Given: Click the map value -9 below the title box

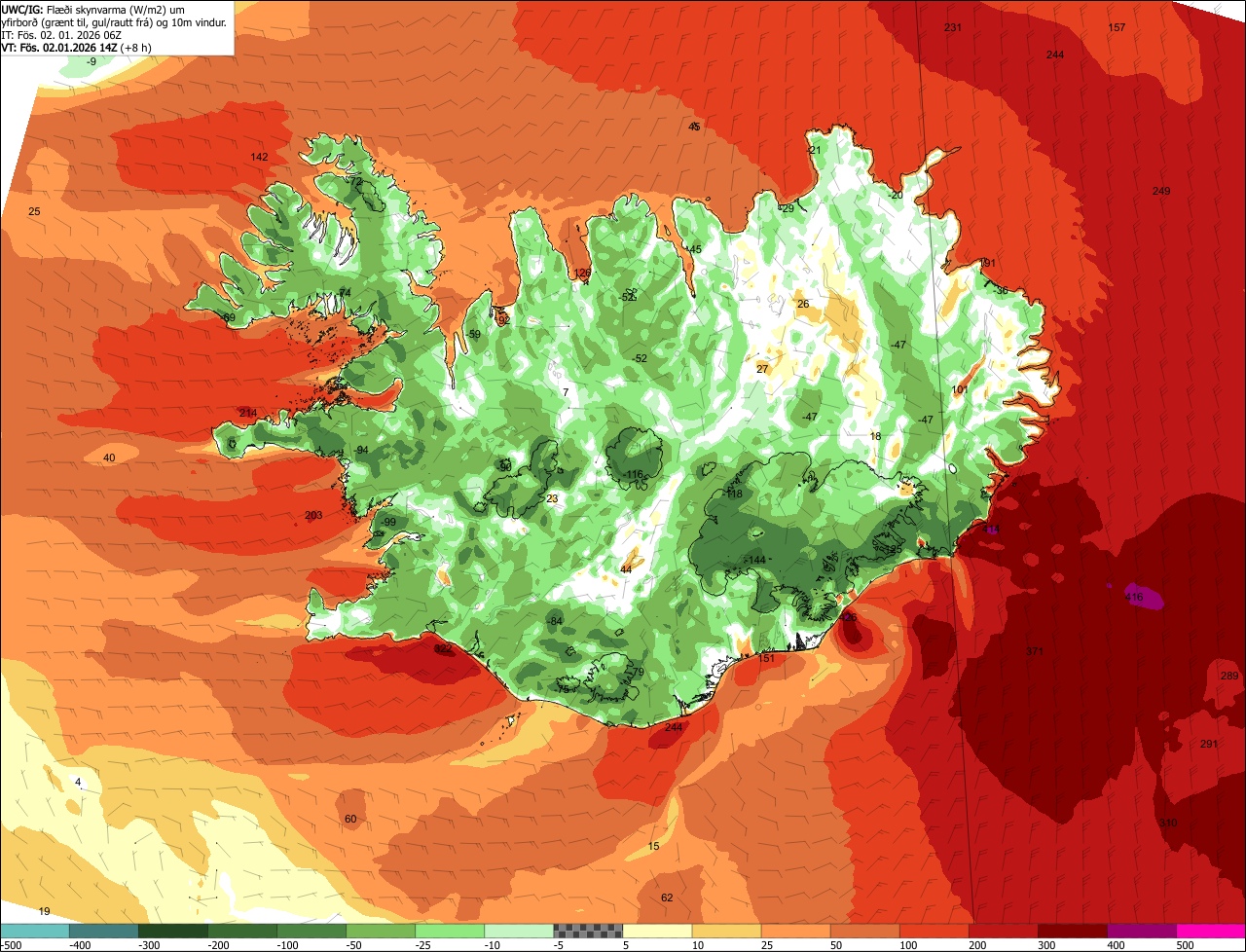Looking at the screenshot, I should click(91, 61).
